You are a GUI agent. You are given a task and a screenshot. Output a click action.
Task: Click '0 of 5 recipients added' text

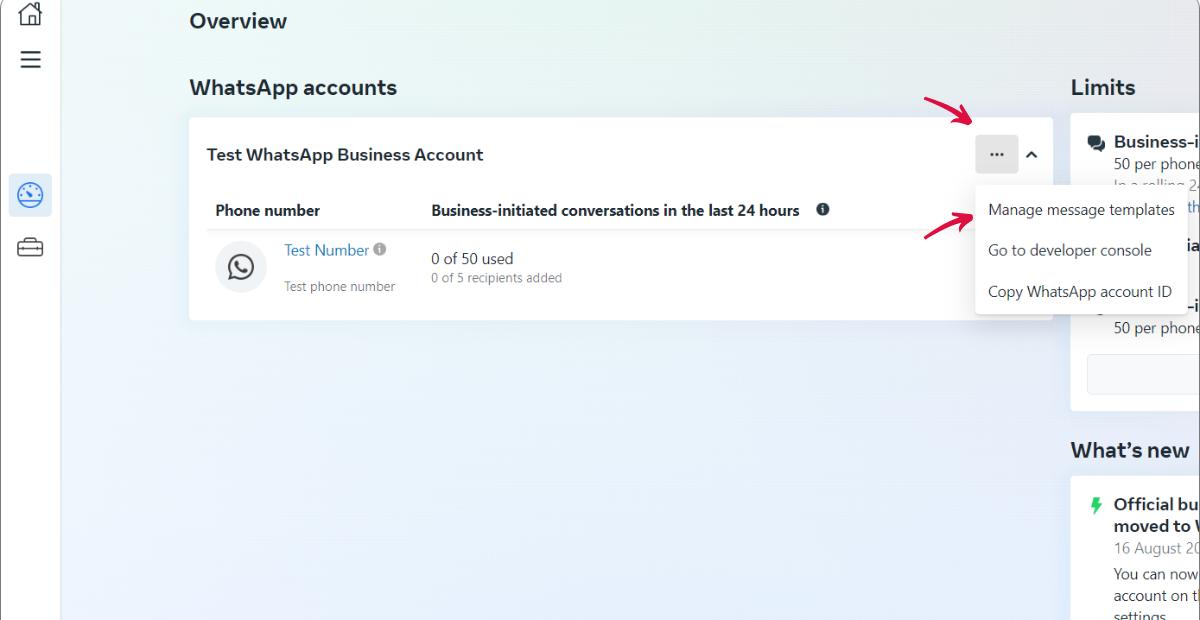tap(497, 278)
